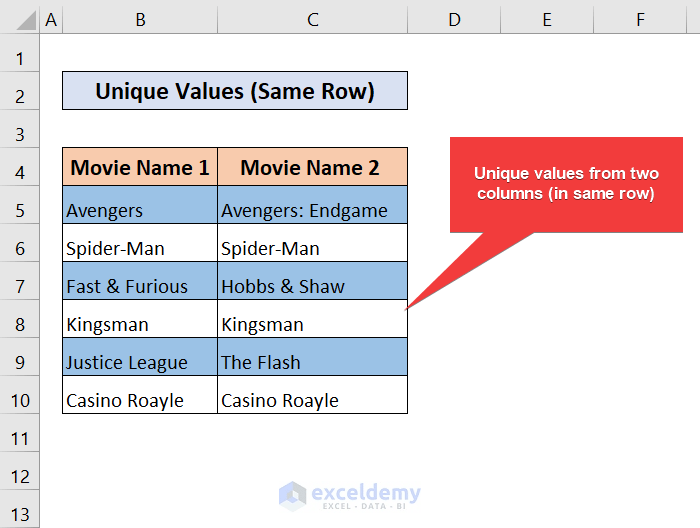
Task: Select the 'The Flash' cell
Action: pyautogui.click(x=312, y=356)
